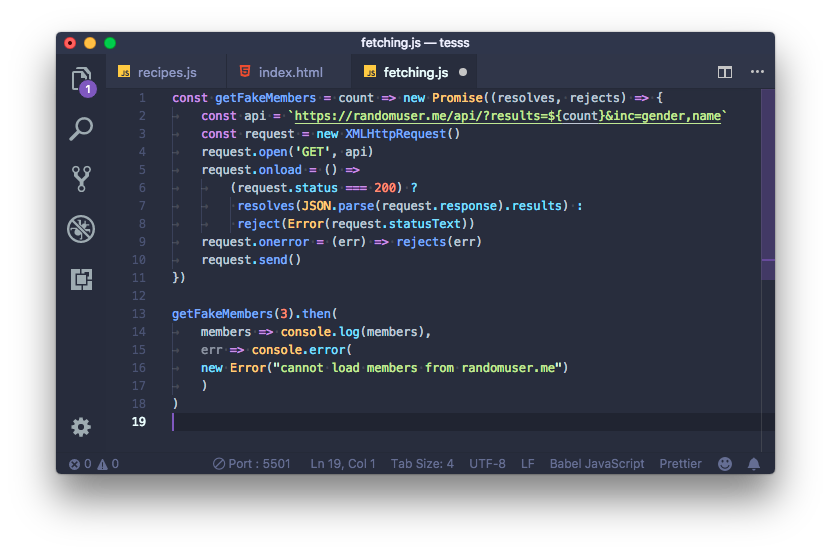Click line number 13 in gutter
The width and height of the screenshot is (831, 554).
coord(139,314)
